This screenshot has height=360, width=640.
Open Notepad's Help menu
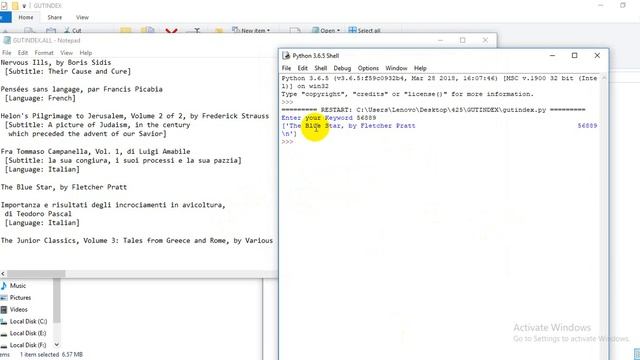coord(85,53)
